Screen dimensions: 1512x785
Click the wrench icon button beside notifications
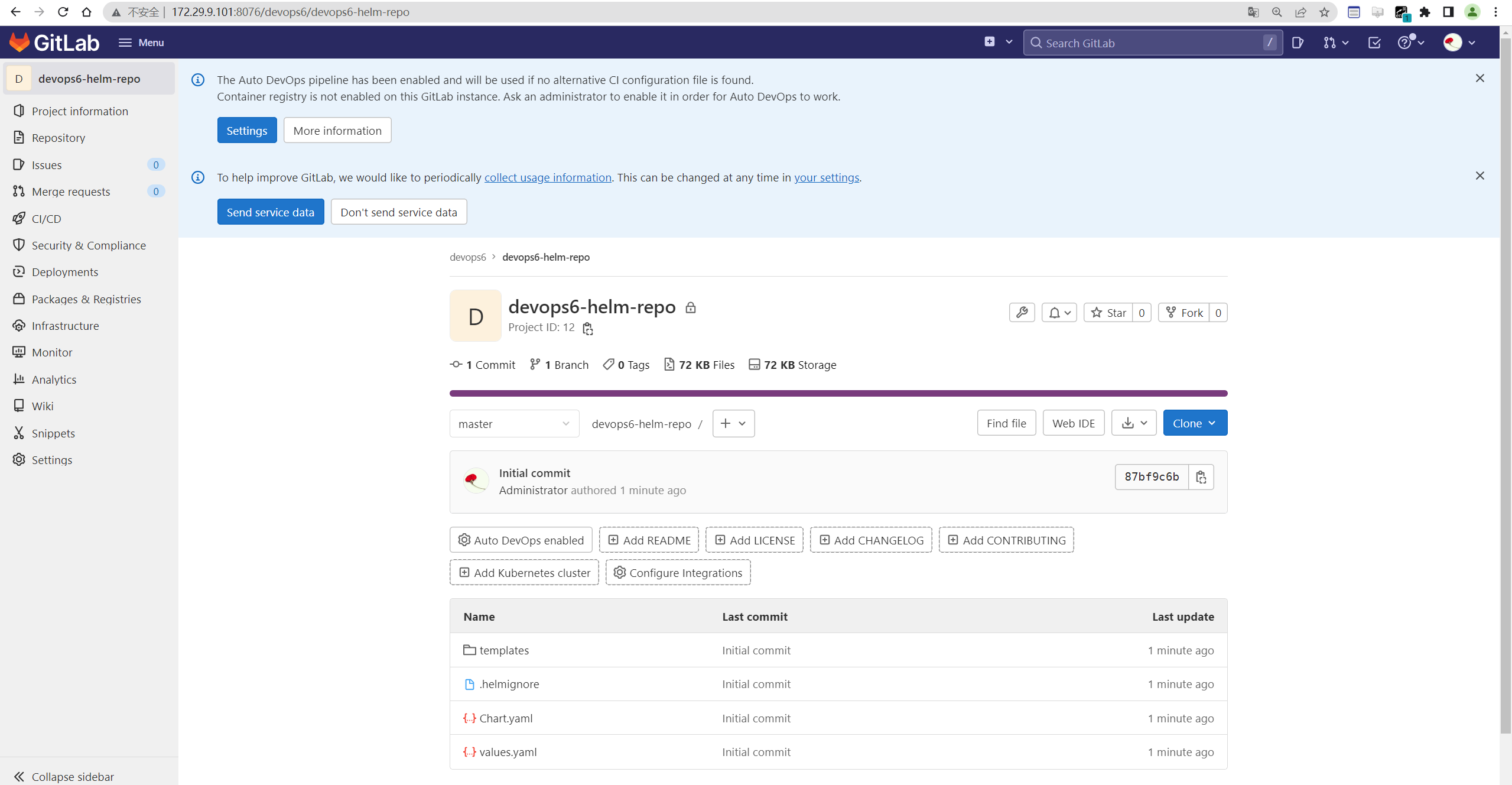point(1022,312)
